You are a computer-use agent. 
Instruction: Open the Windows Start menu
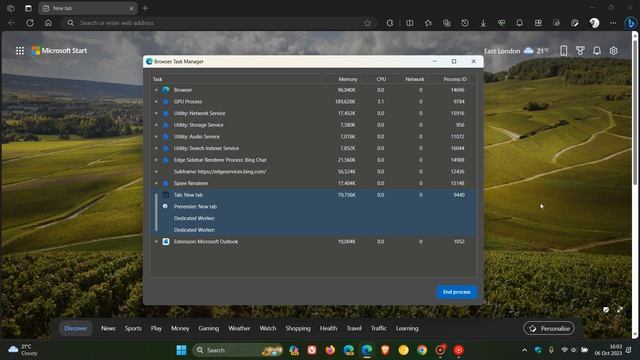pos(181,350)
